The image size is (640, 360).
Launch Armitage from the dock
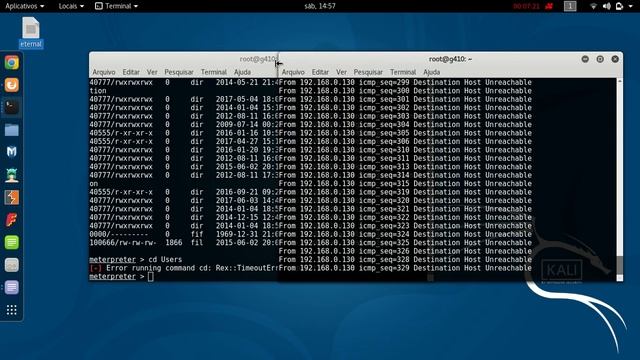(11, 175)
